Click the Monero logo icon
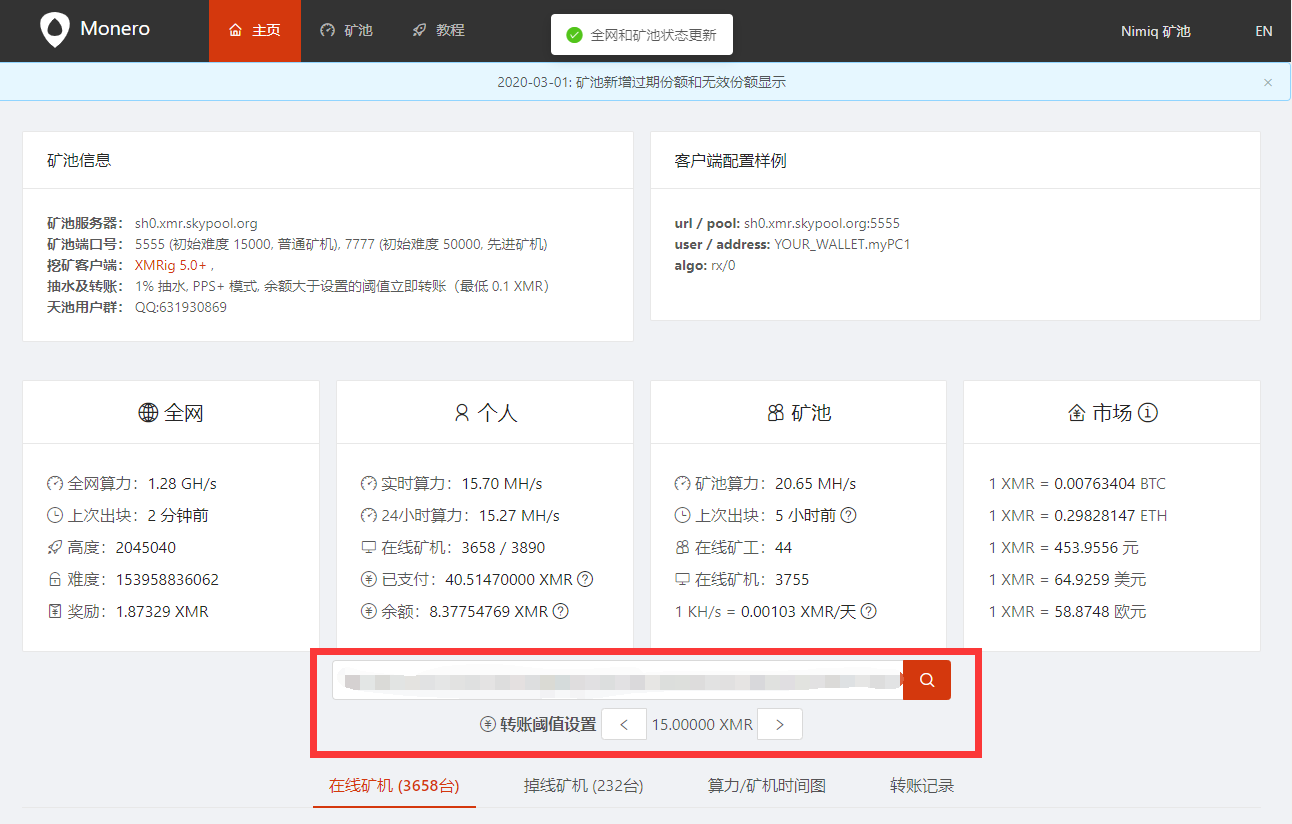1292x824 pixels. coord(55,30)
